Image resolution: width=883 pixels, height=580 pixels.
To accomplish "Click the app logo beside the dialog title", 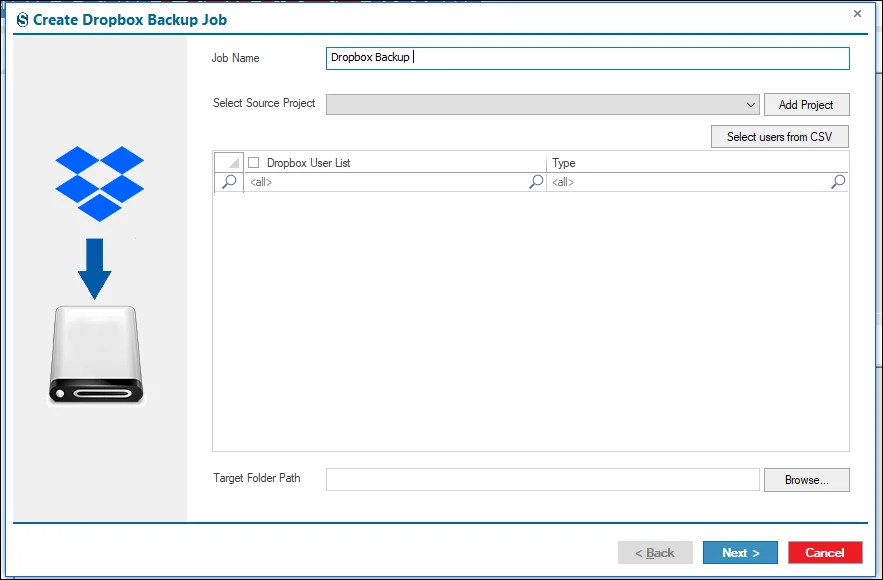I will [22, 20].
